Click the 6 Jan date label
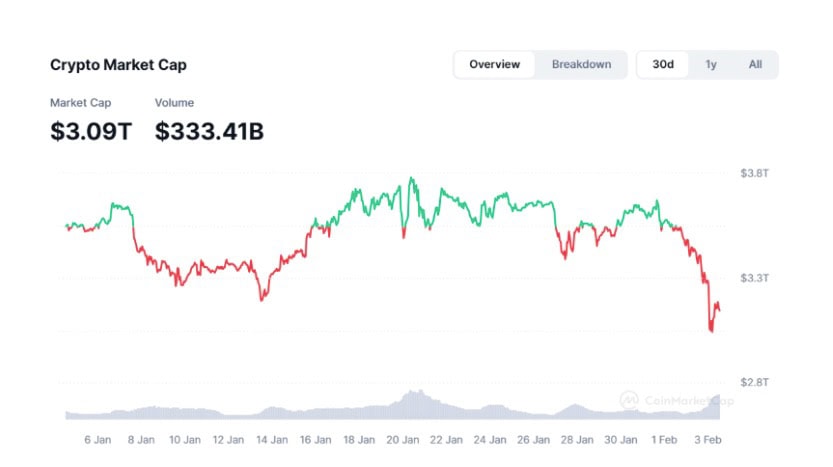This screenshot has width=833, height=467. pyautogui.click(x=97, y=440)
